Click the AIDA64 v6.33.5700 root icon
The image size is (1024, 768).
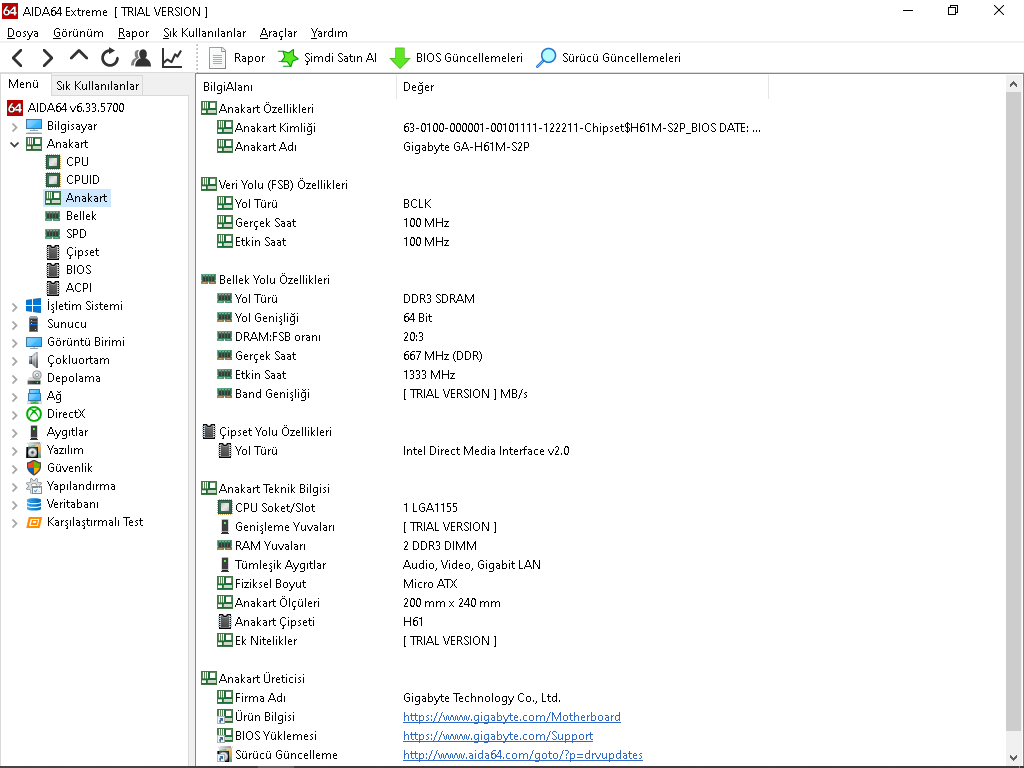point(15,108)
